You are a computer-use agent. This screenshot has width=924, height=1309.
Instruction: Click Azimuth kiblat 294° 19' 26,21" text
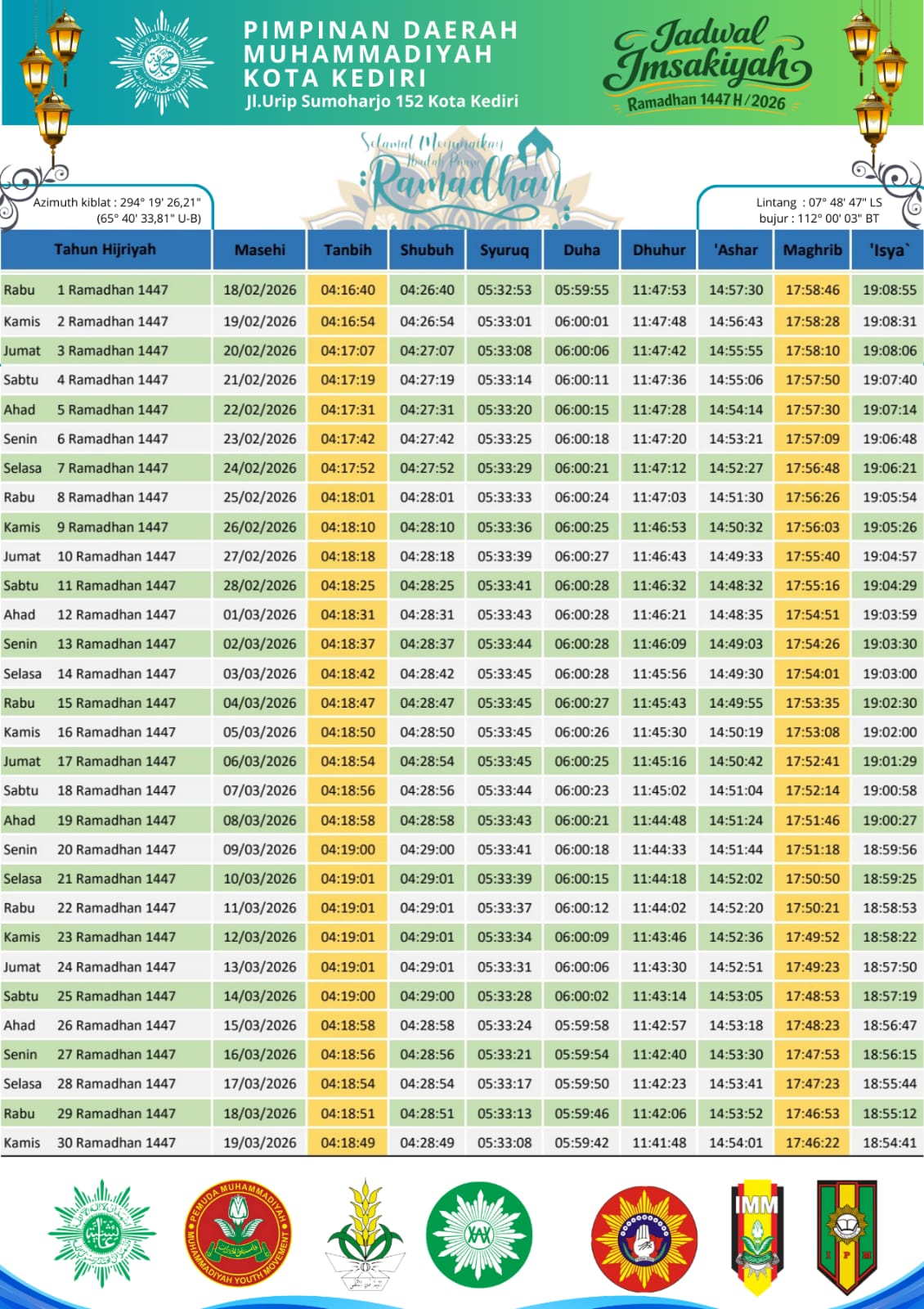[x=117, y=202]
